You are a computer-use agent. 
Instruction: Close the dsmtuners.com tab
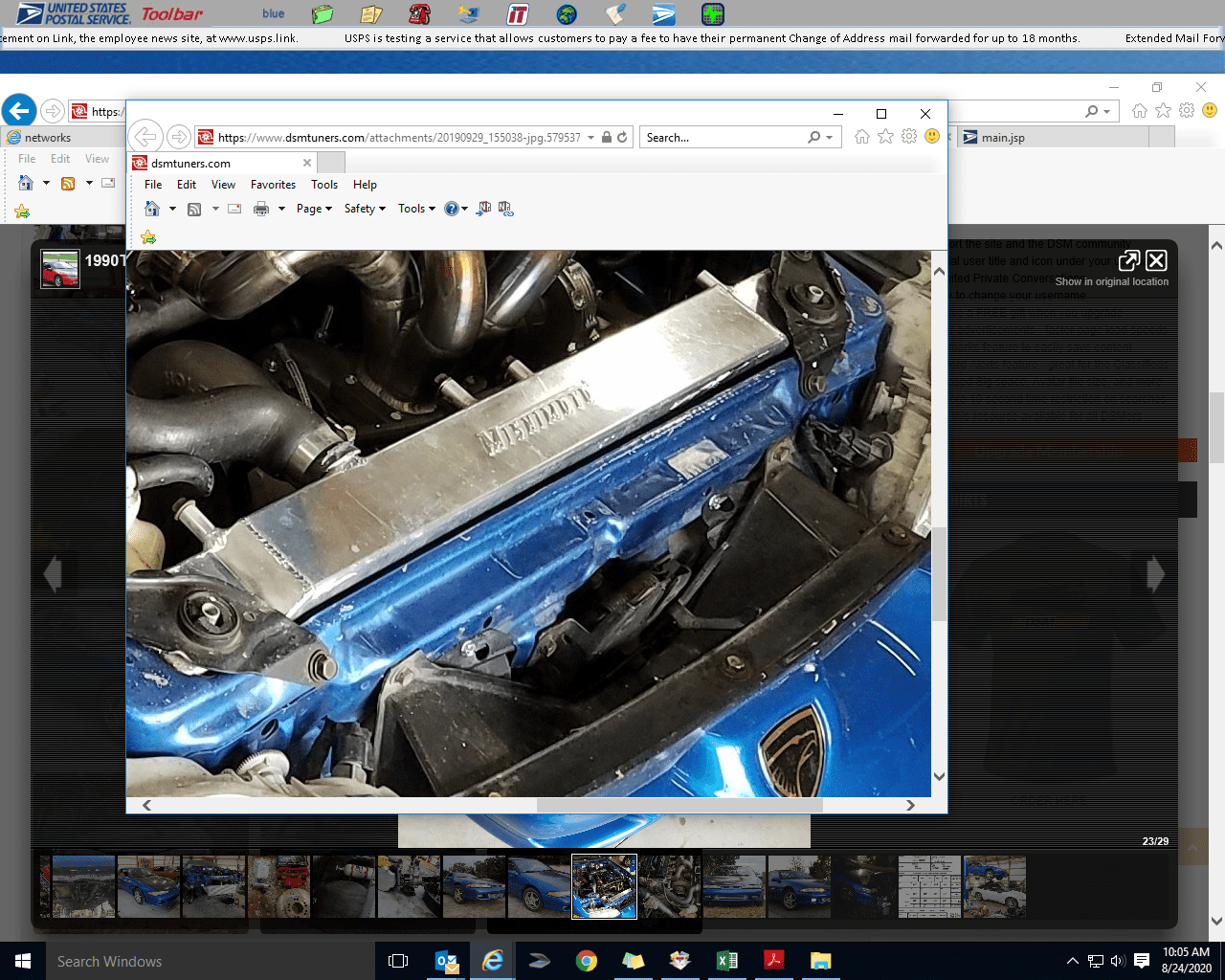pyautogui.click(x=307, y=163)
